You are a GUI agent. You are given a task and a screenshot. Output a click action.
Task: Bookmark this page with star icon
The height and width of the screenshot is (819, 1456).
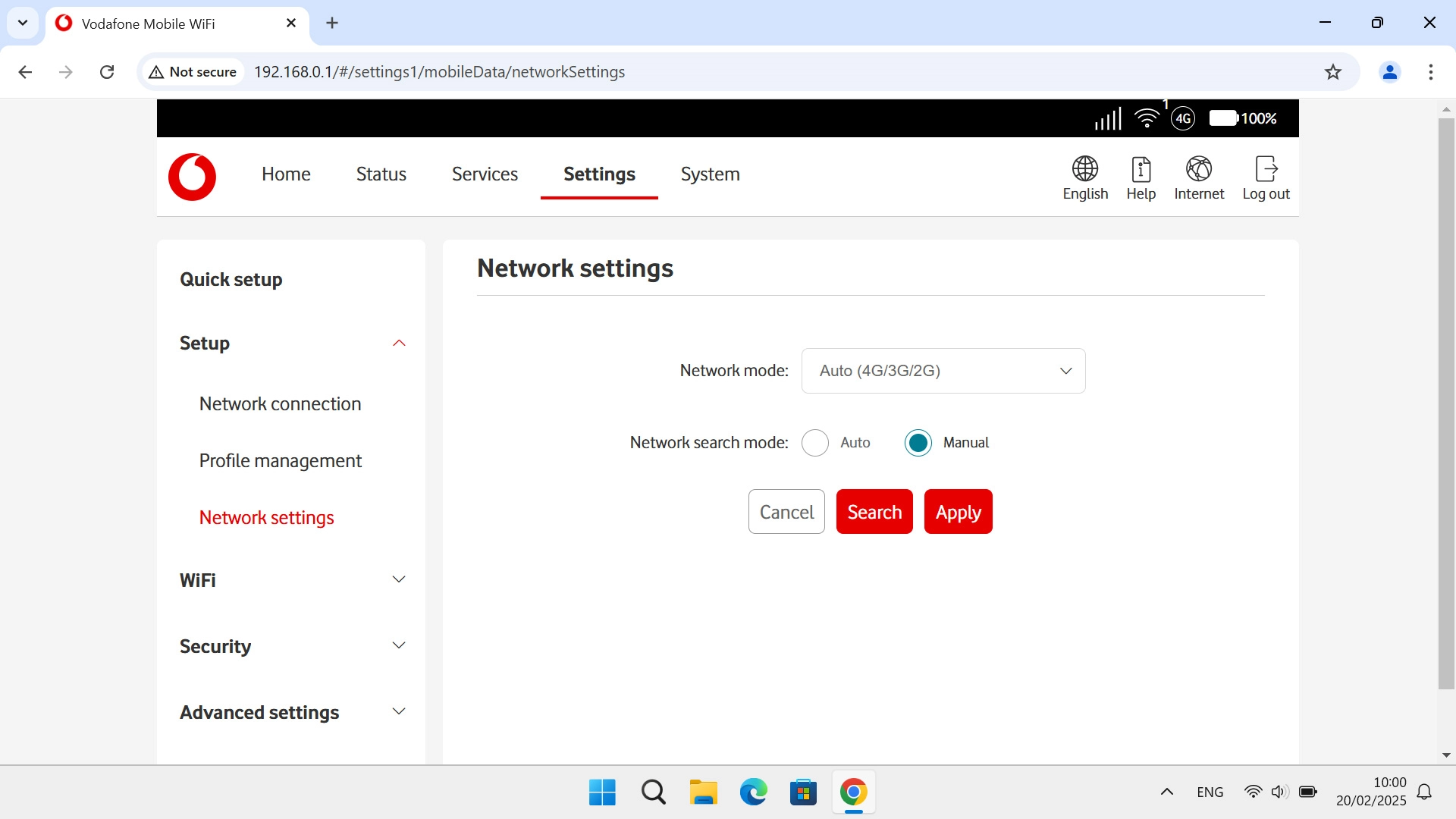pos(1332,72)
